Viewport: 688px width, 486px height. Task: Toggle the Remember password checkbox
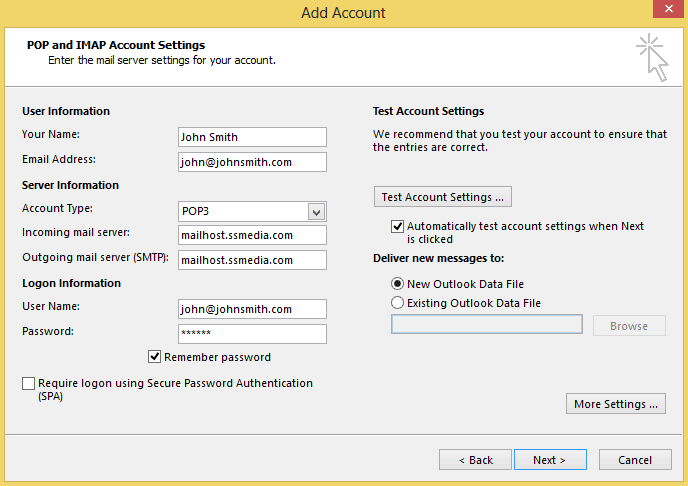click(x=154, y=357)
